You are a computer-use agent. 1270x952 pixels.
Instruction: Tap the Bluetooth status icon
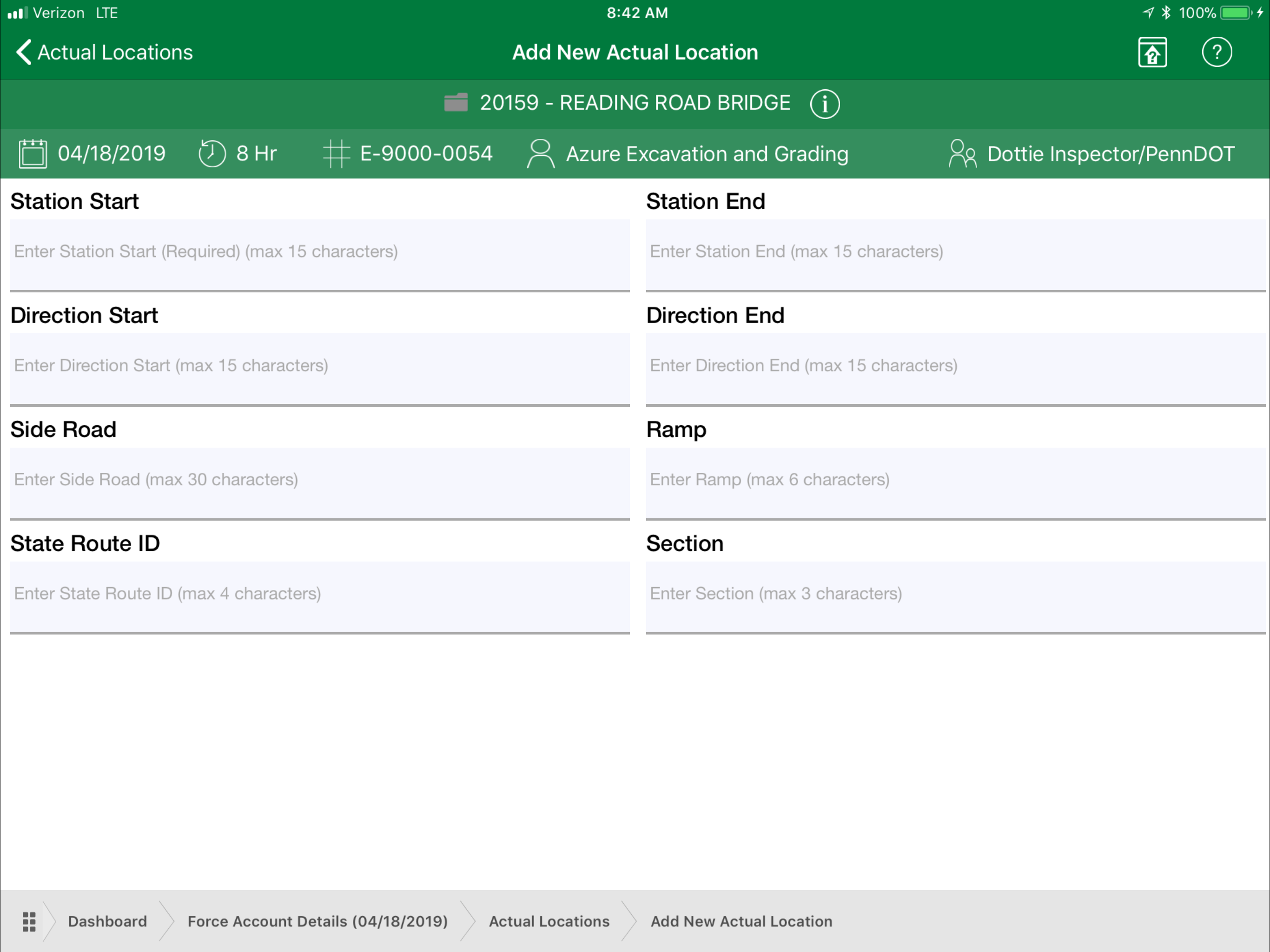click(1165, 13)
